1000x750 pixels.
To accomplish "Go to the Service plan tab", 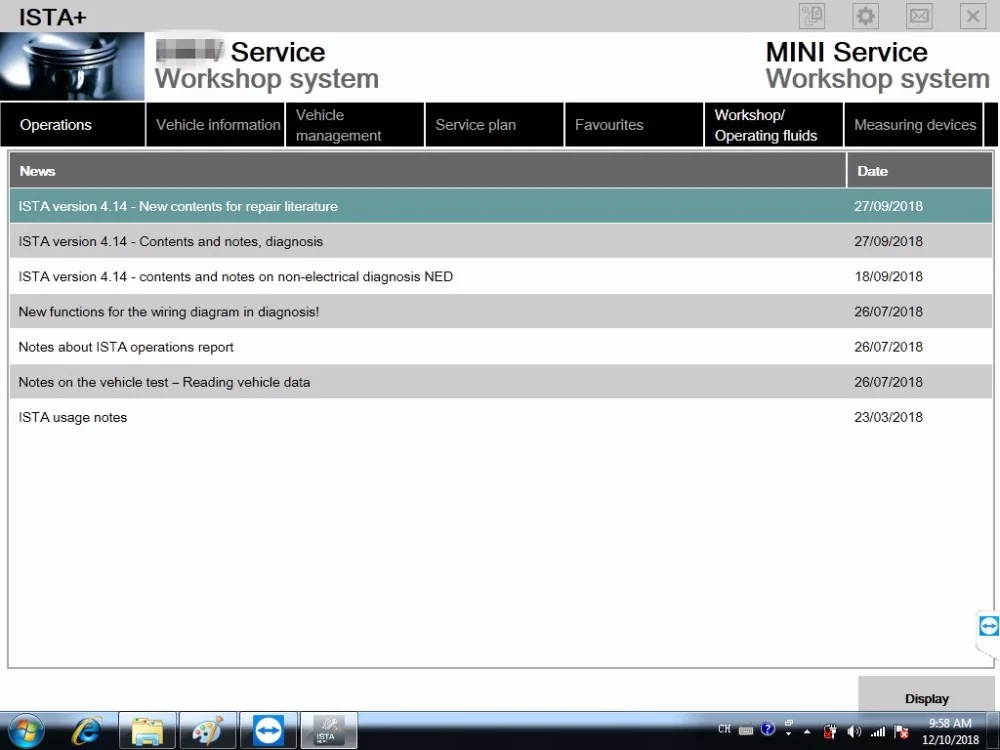I will point(495,125).
